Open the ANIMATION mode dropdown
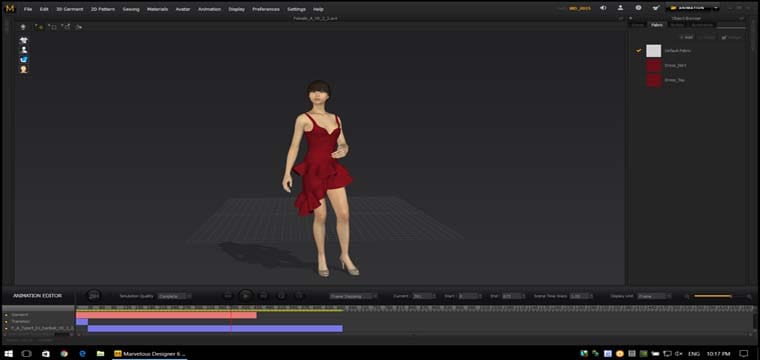This screenshot has height=360, width=760. click(693, 8)
